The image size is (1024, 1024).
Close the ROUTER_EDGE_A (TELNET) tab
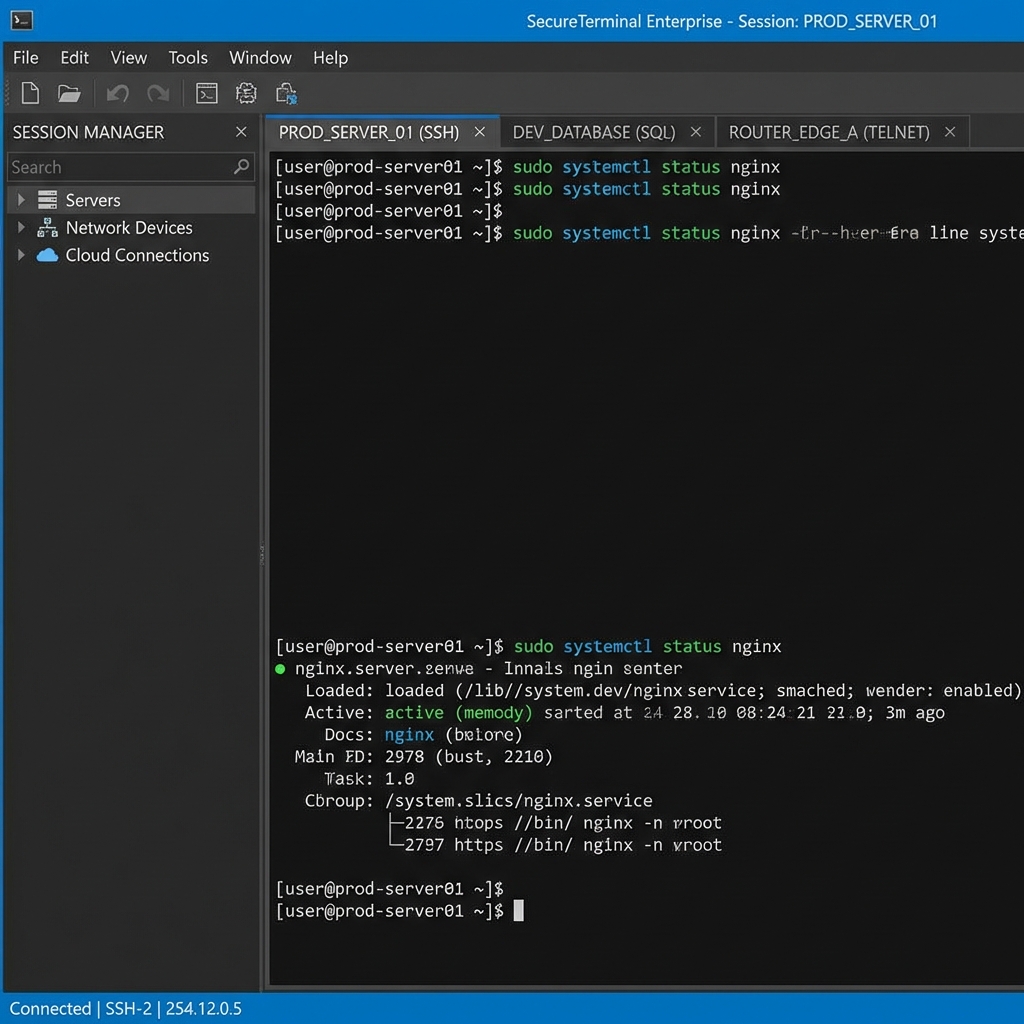tap(949, 131)
